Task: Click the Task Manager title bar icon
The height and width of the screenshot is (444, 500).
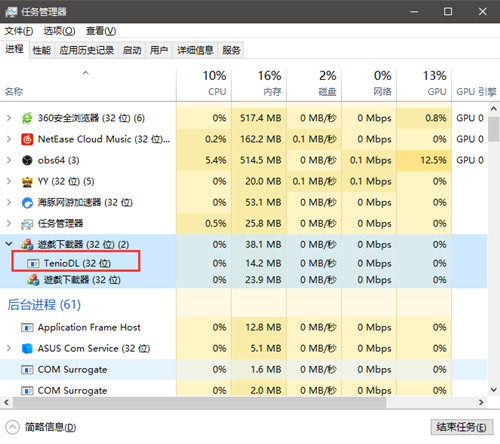Action: pos(11,12)
